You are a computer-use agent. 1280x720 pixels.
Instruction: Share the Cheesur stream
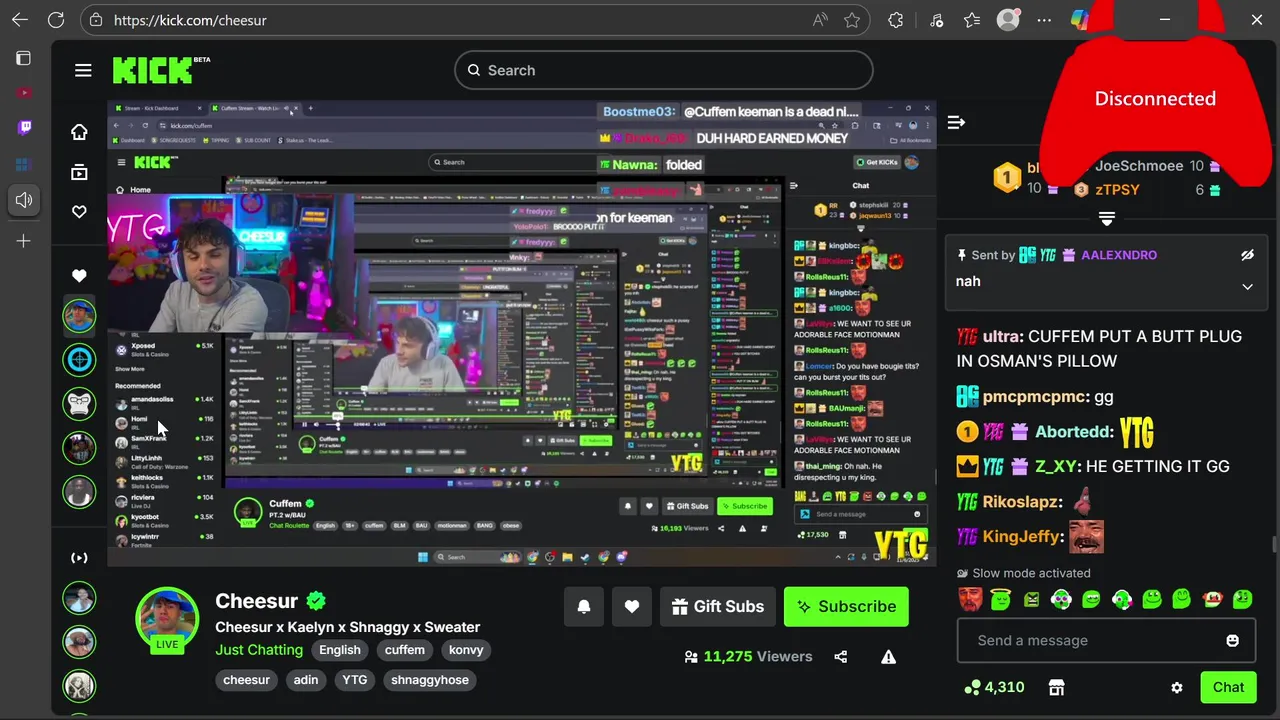(840, 657)
